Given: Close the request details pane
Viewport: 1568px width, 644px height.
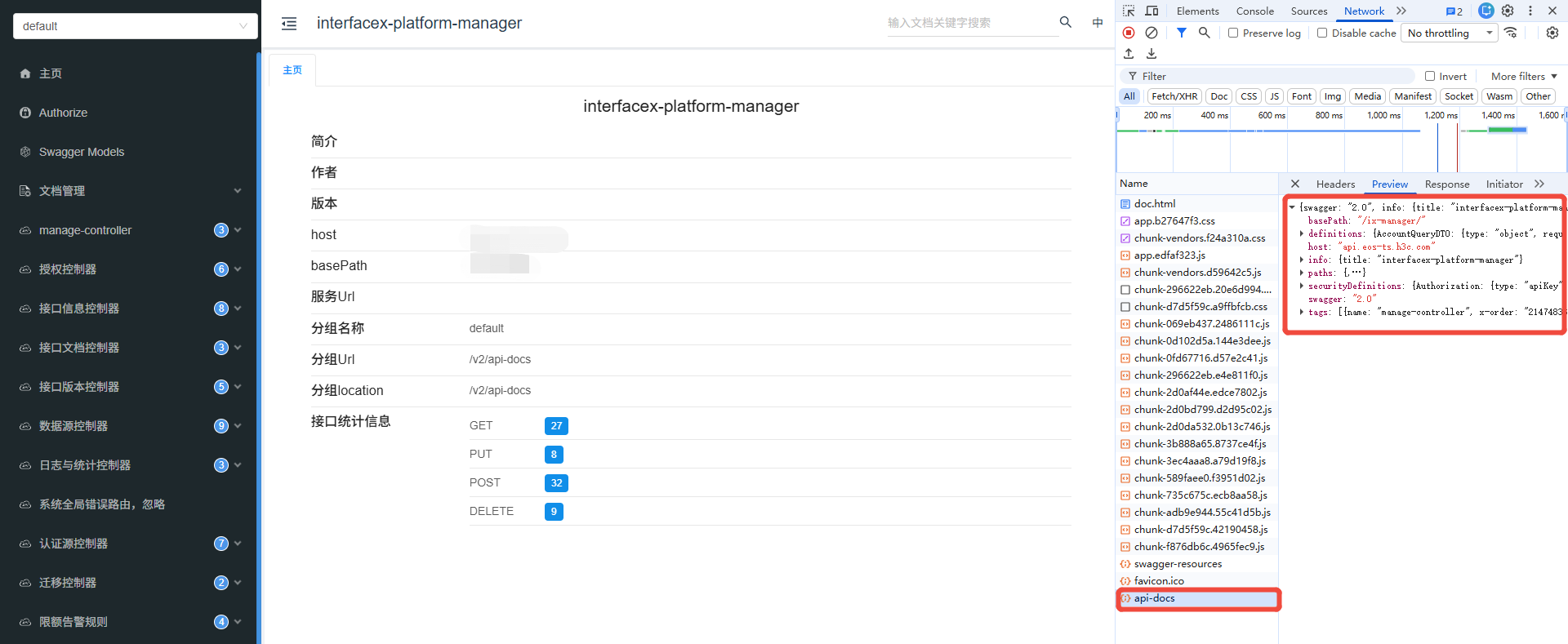Looking at the screenshot, I should (1295, 184).
